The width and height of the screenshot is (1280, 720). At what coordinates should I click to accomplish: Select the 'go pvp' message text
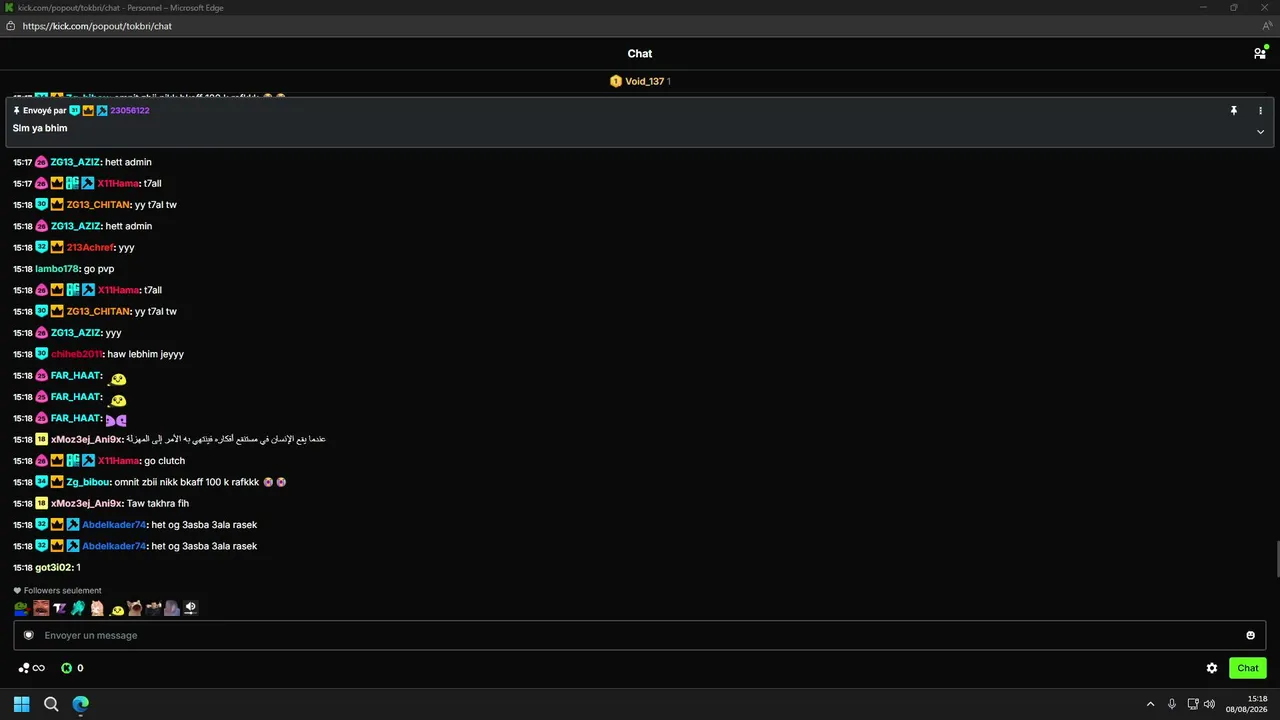point(99,269)
